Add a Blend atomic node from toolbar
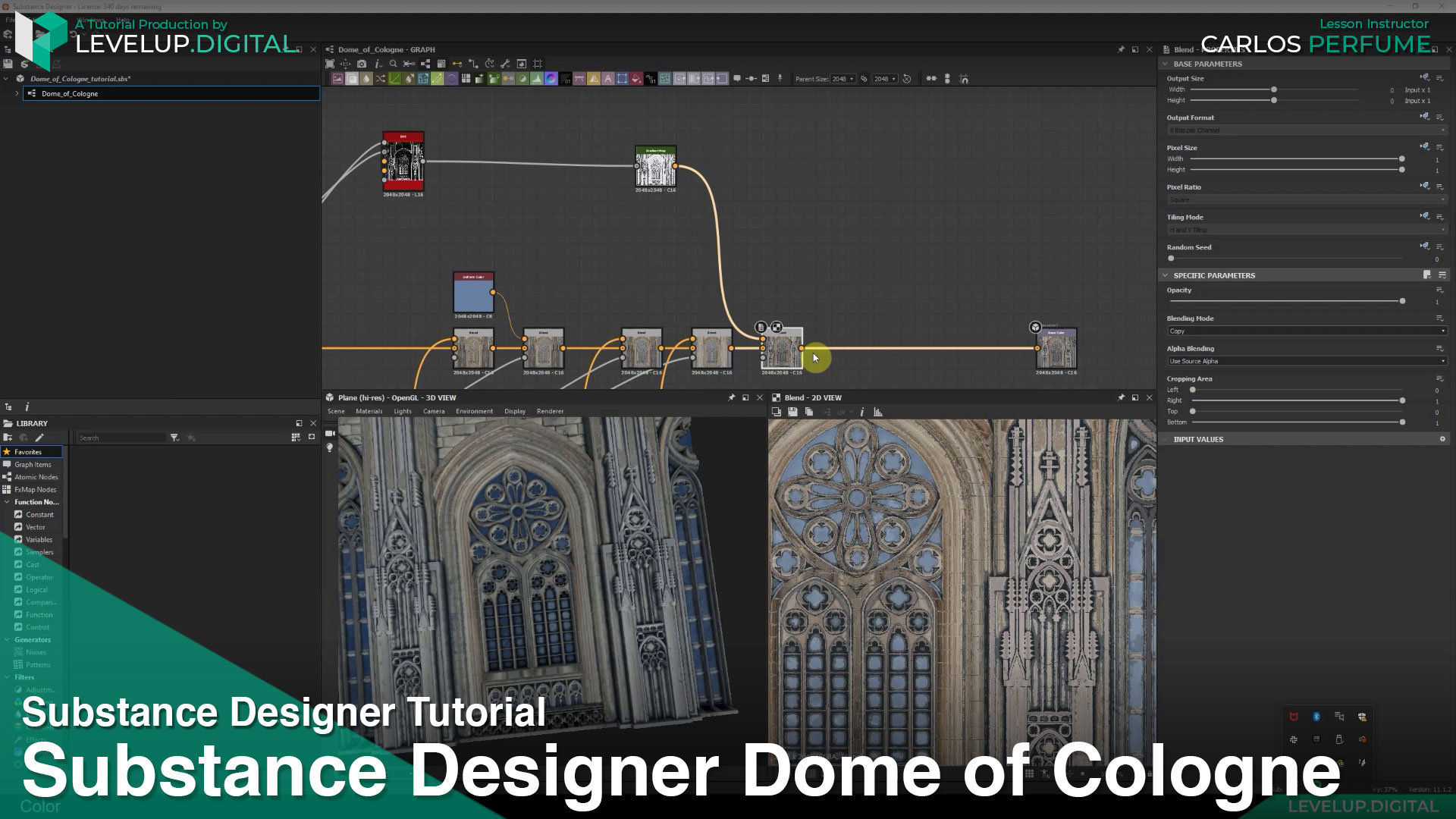The height and width of the screenshot is (819, 1456). coord(352,79)
